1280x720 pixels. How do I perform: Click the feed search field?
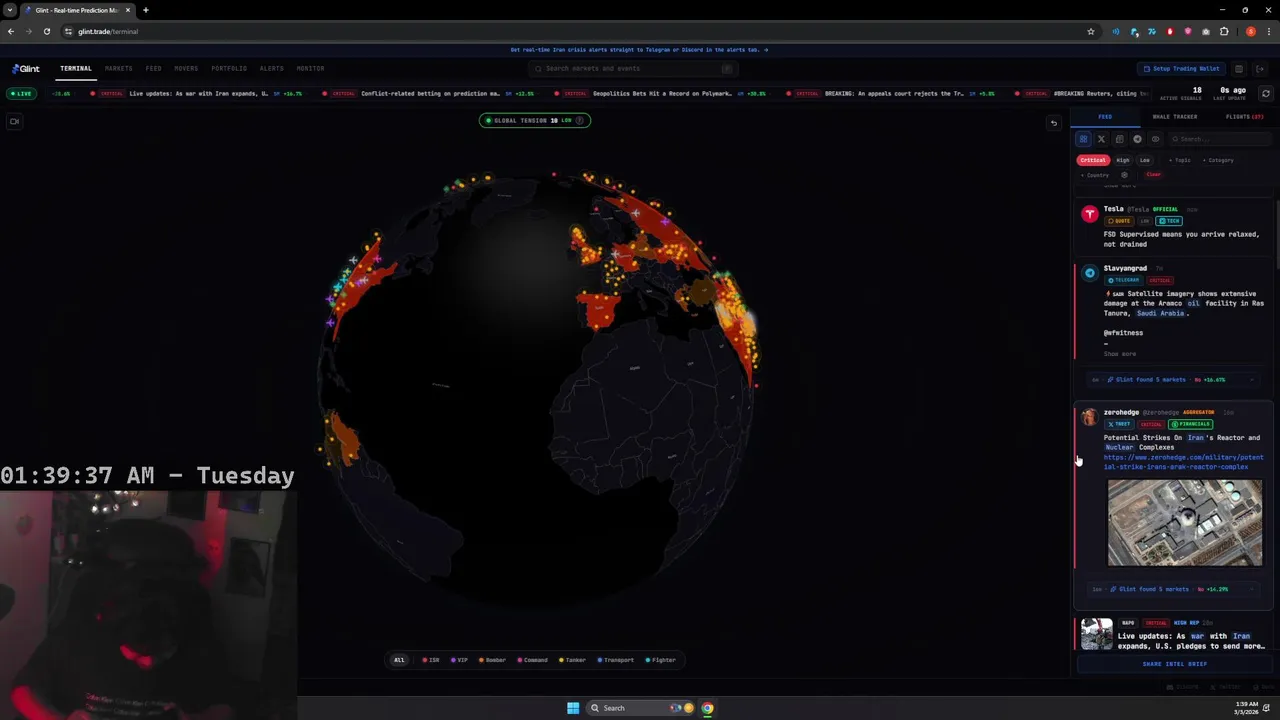click(x=1219, y=139)
